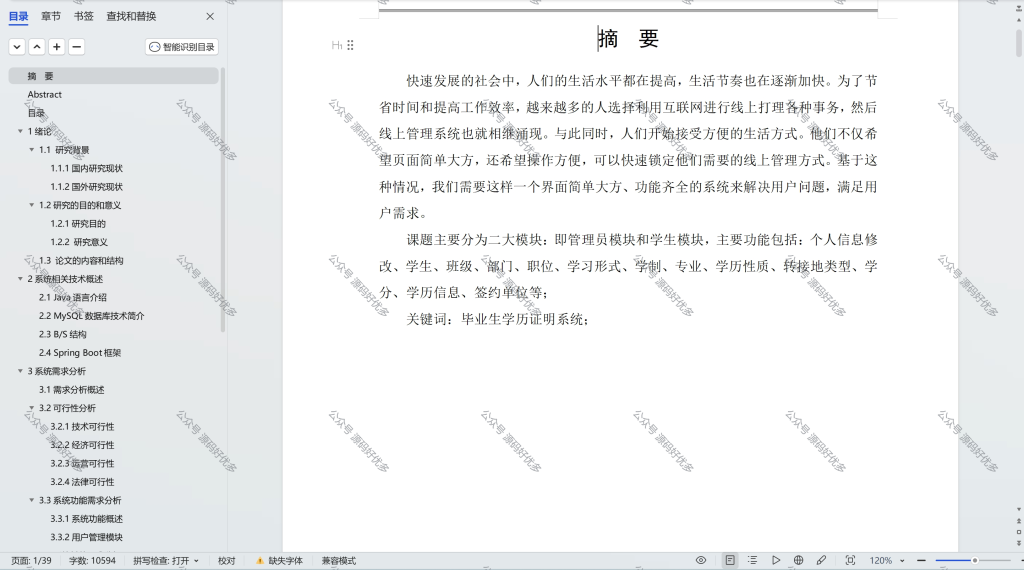Click the 字数: 10594 word count
The width and height of the screenshot is (1024, 570).
click(92, 561)
